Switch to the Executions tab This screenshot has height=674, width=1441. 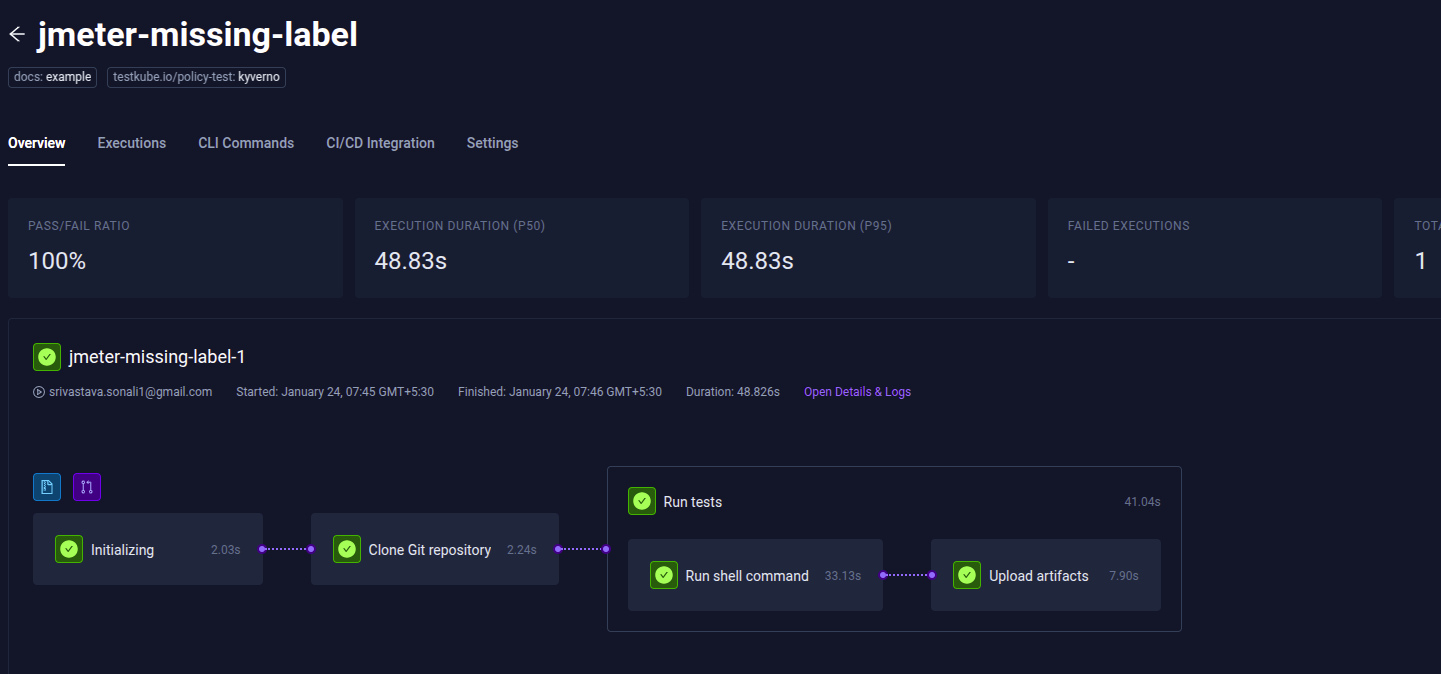pos(131,143)
